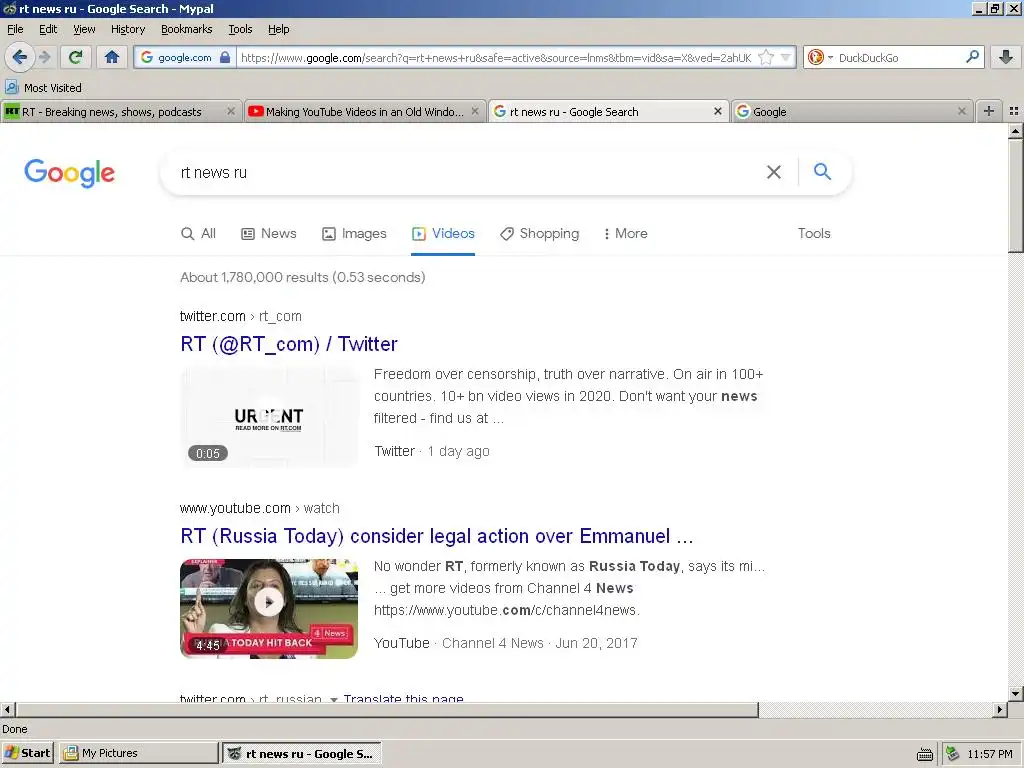1024x768 pixels.
Task: Reload the page with the refresh icon
Action: pyautogui.click(x=75, y=57)
